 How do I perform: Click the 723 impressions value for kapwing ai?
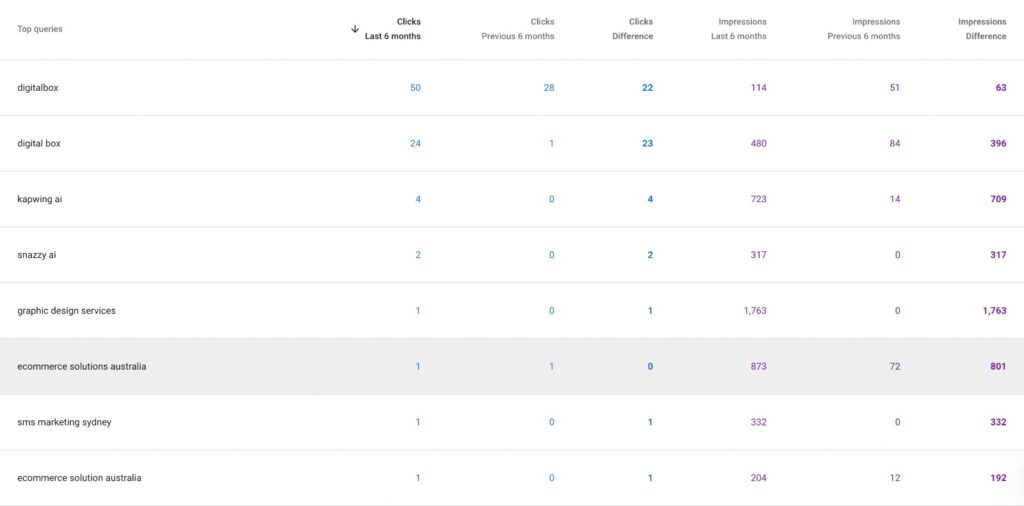tap(758, 199)
